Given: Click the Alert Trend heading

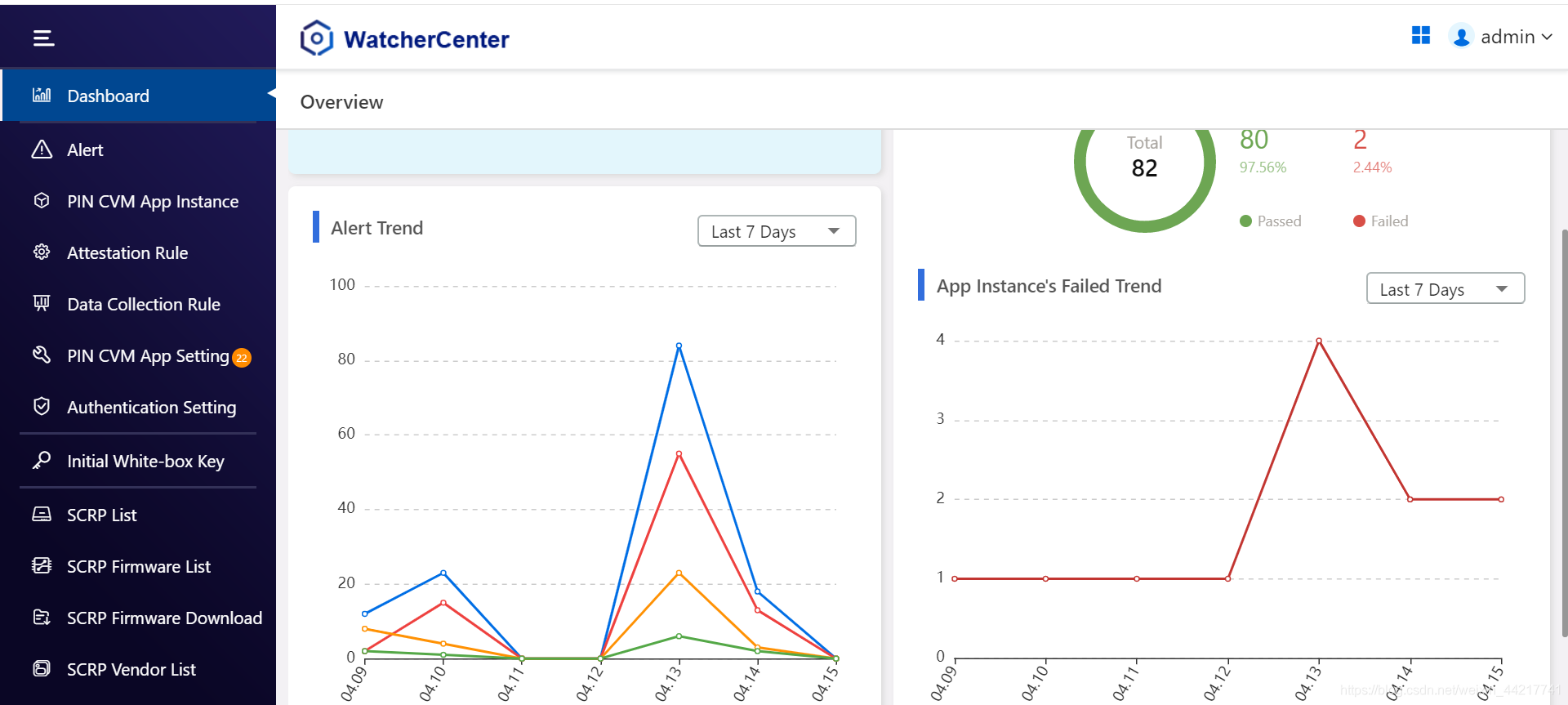Looking at the screenshot, I should tap(376, 228).
